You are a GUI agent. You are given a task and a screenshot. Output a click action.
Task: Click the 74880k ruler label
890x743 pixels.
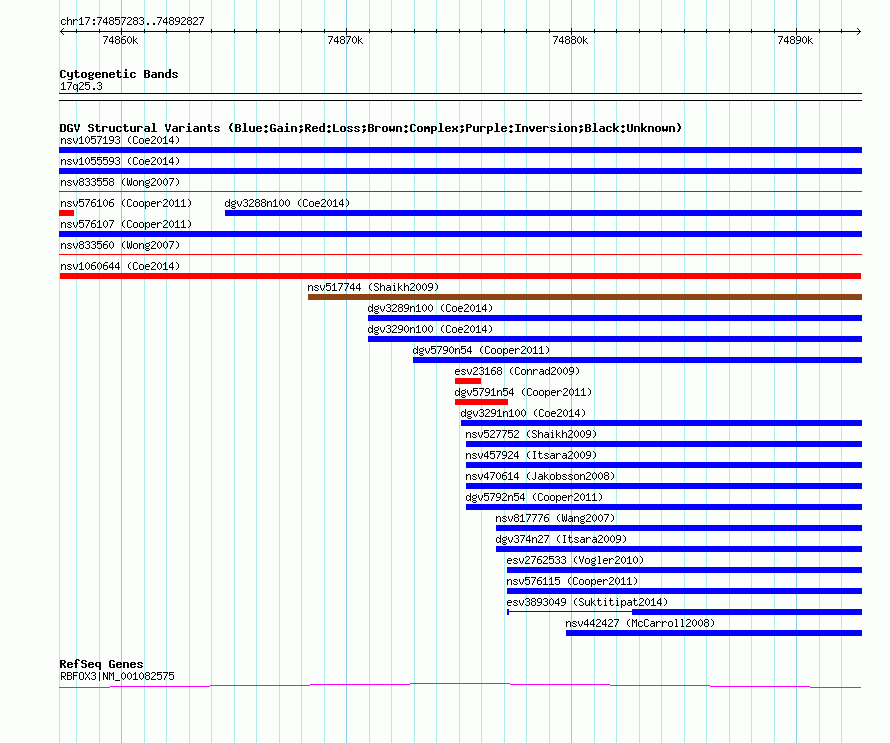(x=570, y=40)
